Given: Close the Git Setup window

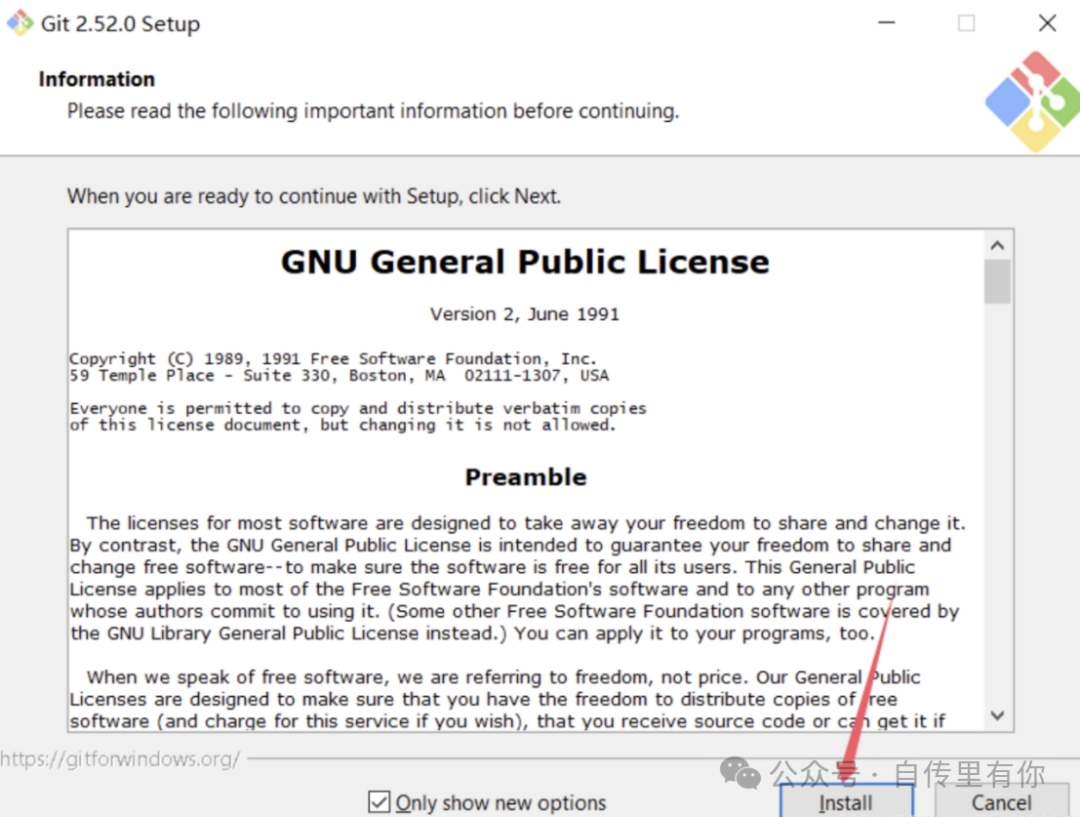Looking at the screenshot, I should [1047, 23].
